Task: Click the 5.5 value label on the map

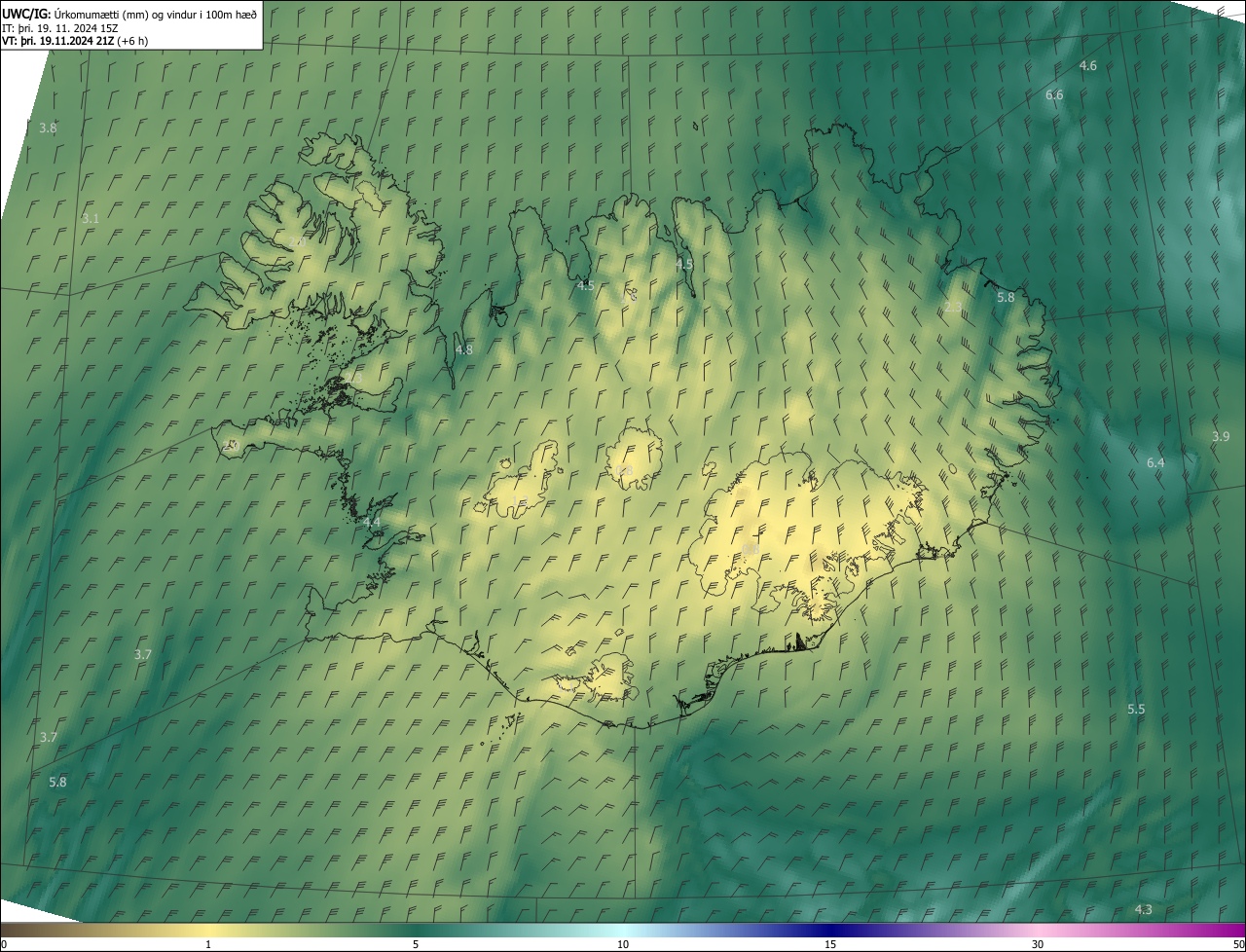Action: point(1136,710)
